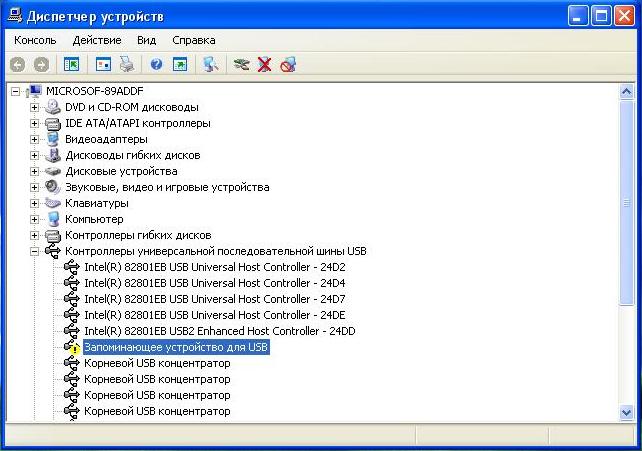Select Запоминающее устройство для USB
This screenshot has height=451, width=642.
(x=176, y=347)
